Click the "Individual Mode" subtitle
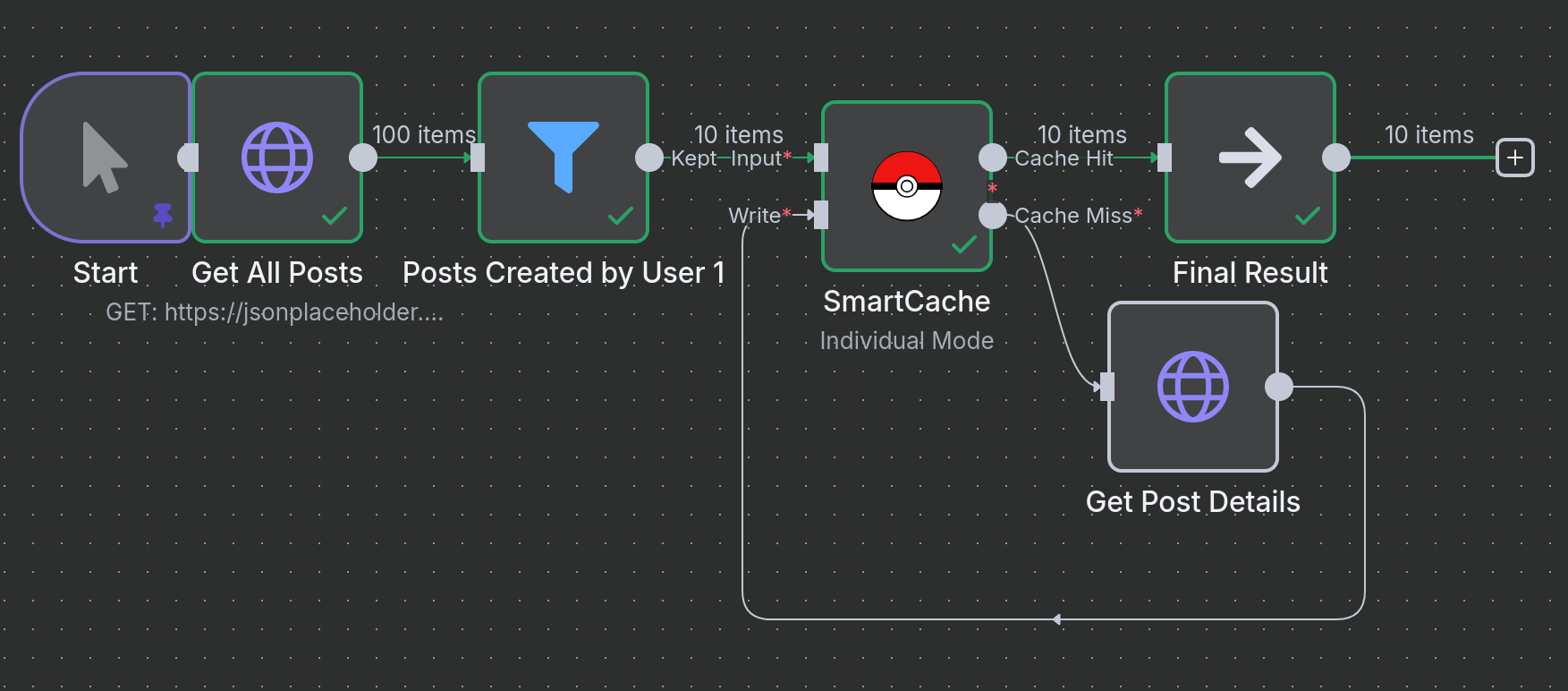1568x691 pixels. tap(907, 341)
